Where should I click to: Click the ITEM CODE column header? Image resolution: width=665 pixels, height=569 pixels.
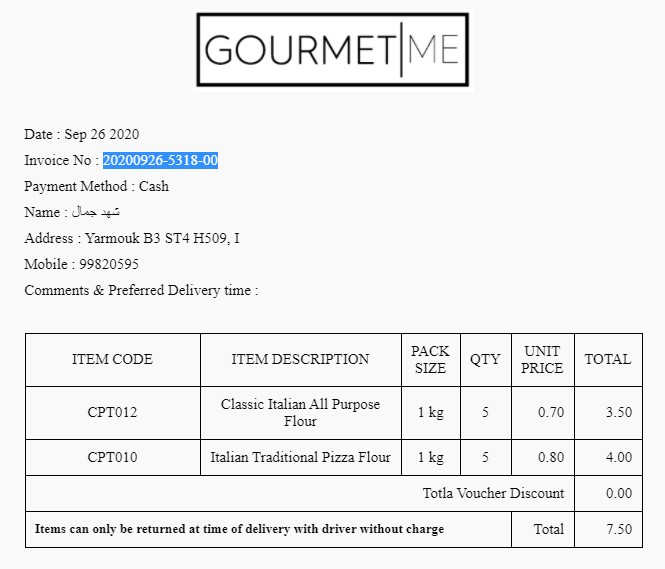(x=112, y=359)
